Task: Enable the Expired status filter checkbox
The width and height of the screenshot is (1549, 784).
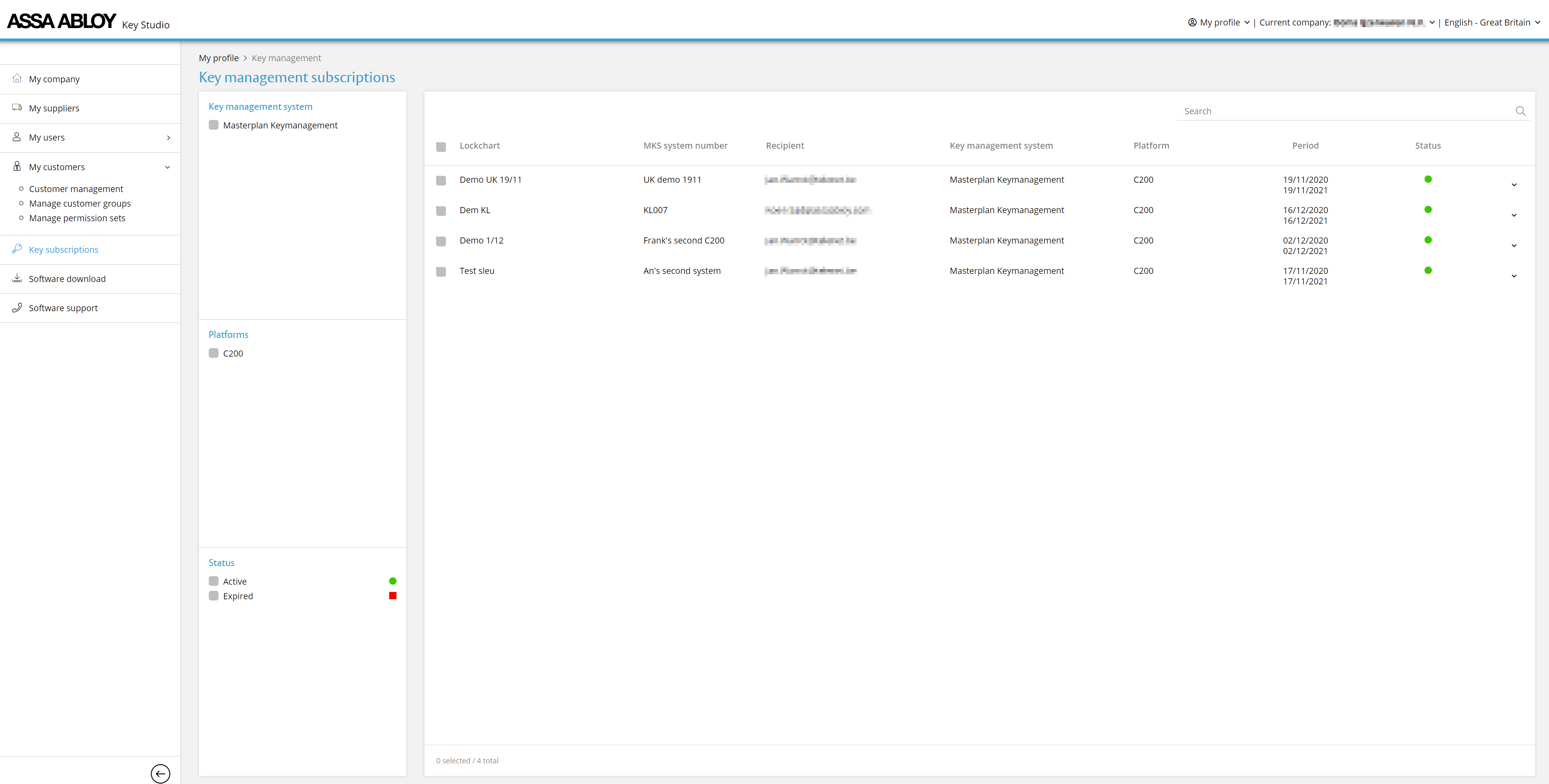Action: pos(214,596)
